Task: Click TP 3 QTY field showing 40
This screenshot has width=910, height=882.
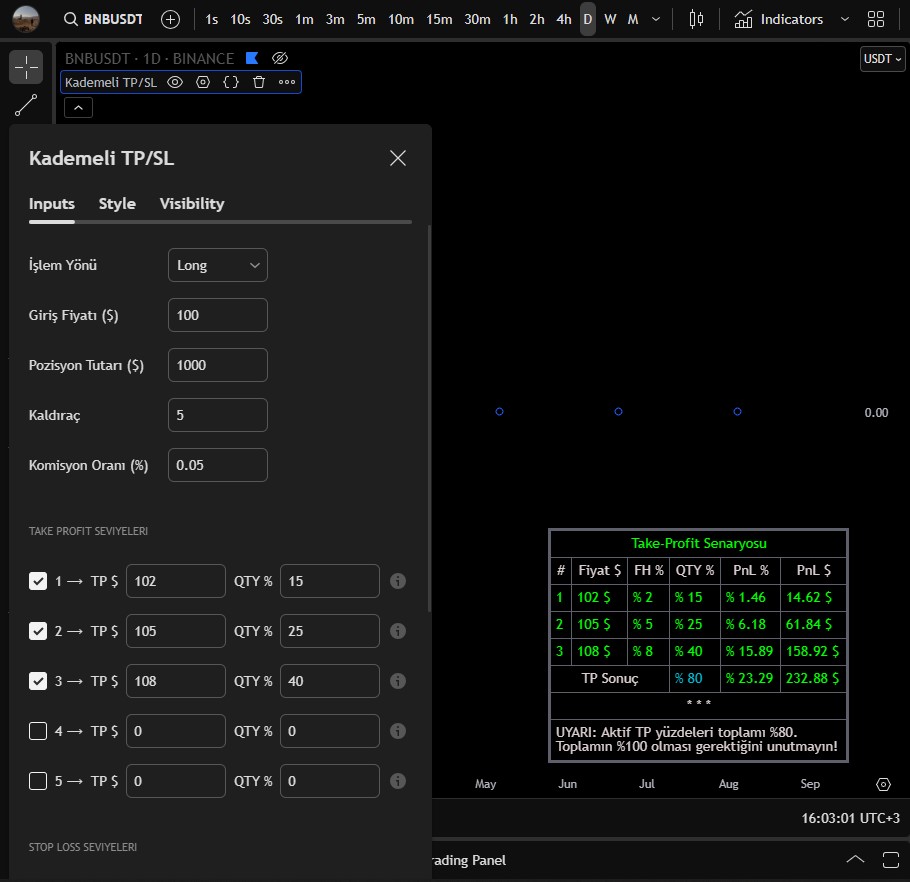Action: point(330,681)
